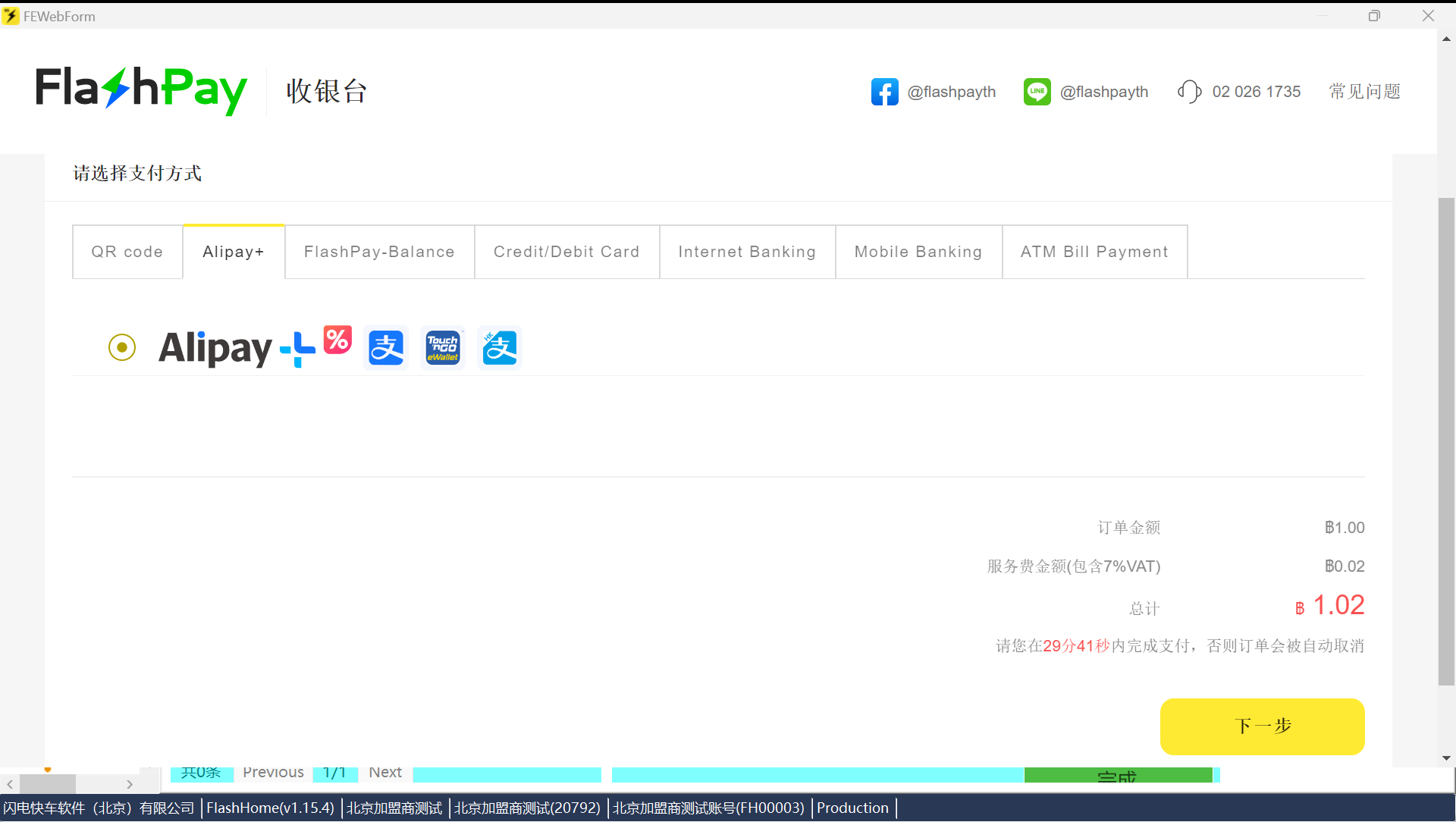The height and width of the screenshot is (822, 1456).
Task: Select the Touch'nGo eWallet icon
Action: pos(443,347)
